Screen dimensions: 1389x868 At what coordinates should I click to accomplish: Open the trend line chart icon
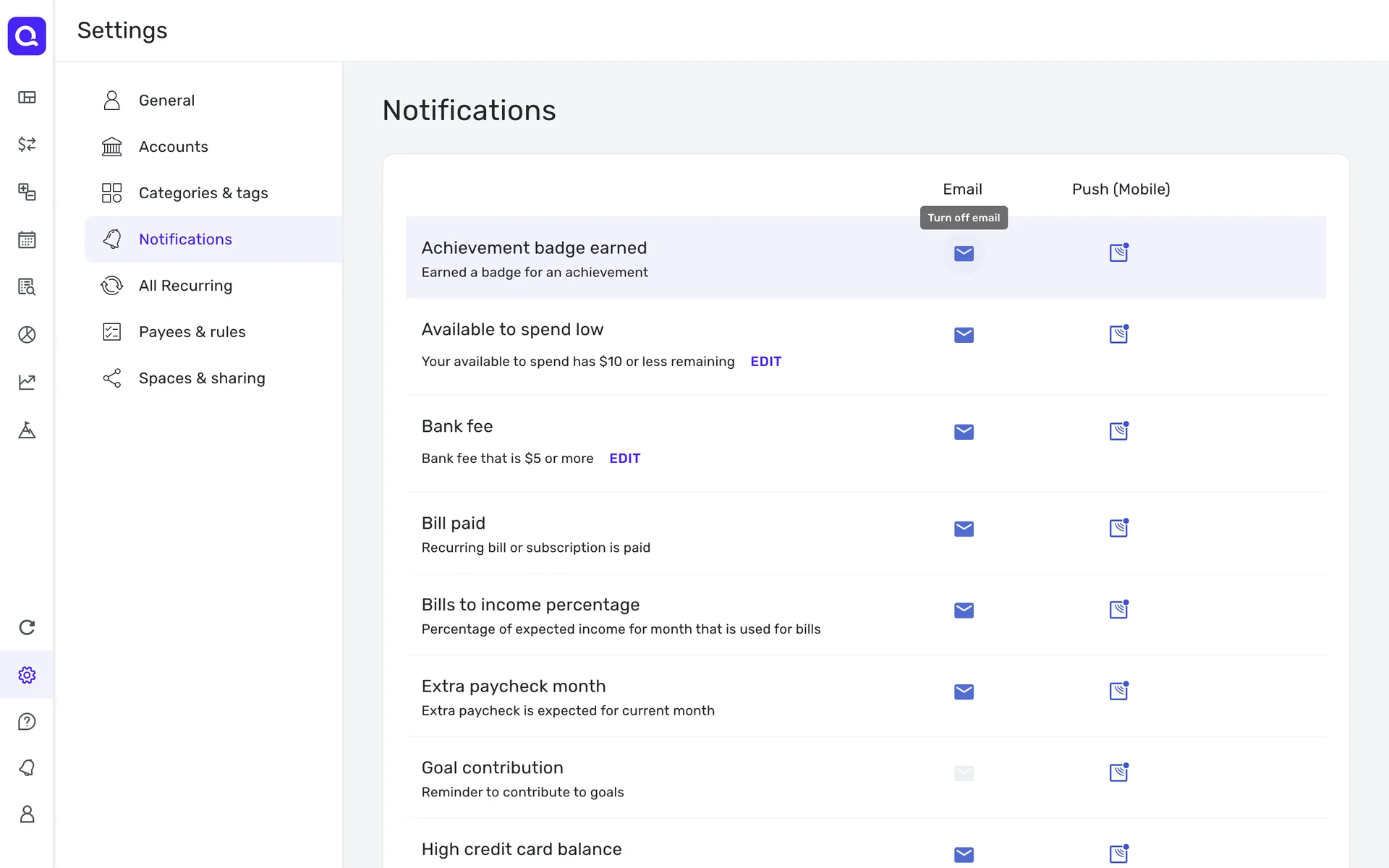pyautogui.click(x=27, y=382)
